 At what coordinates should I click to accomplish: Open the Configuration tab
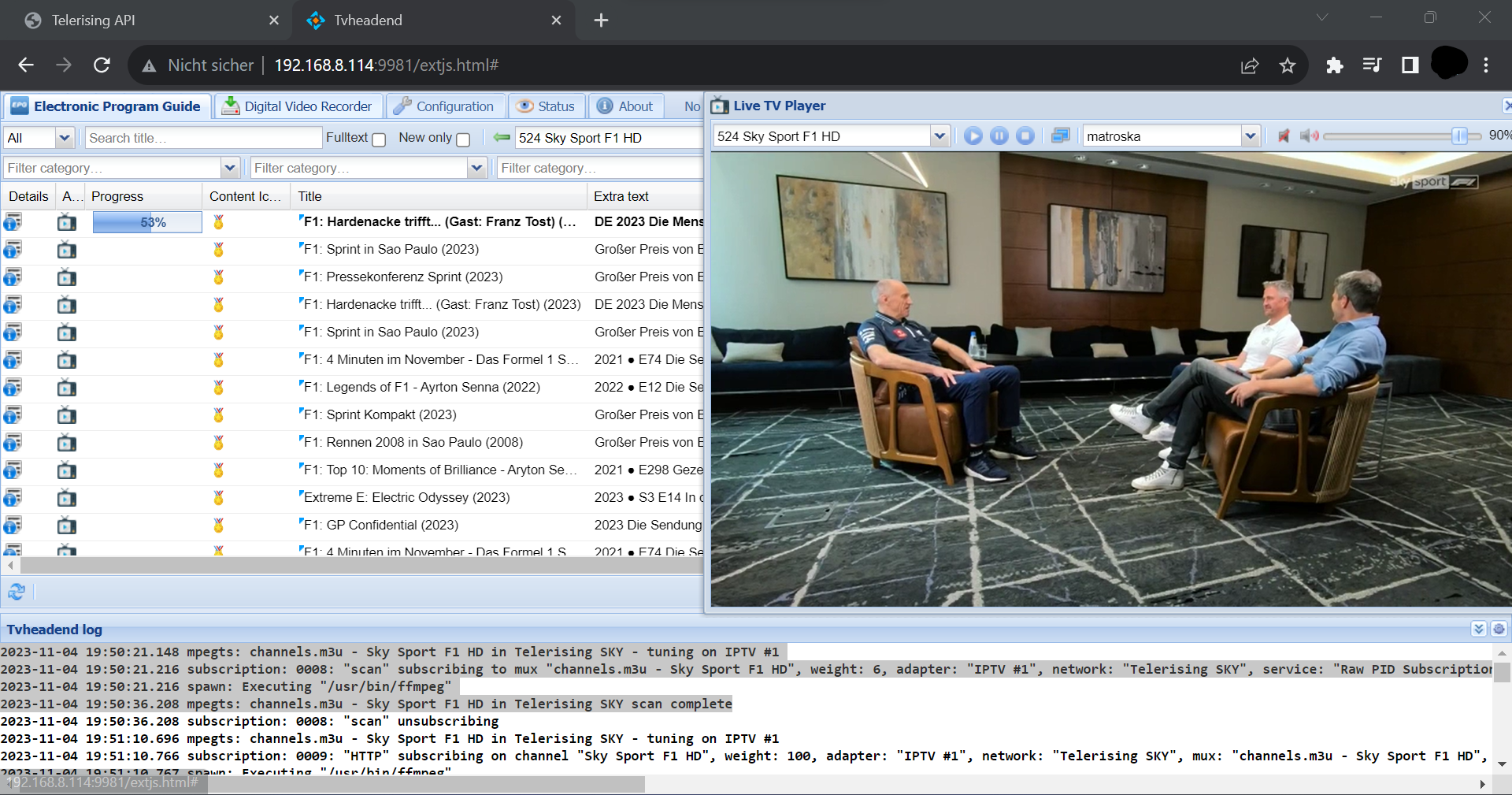tap(445, 106)
